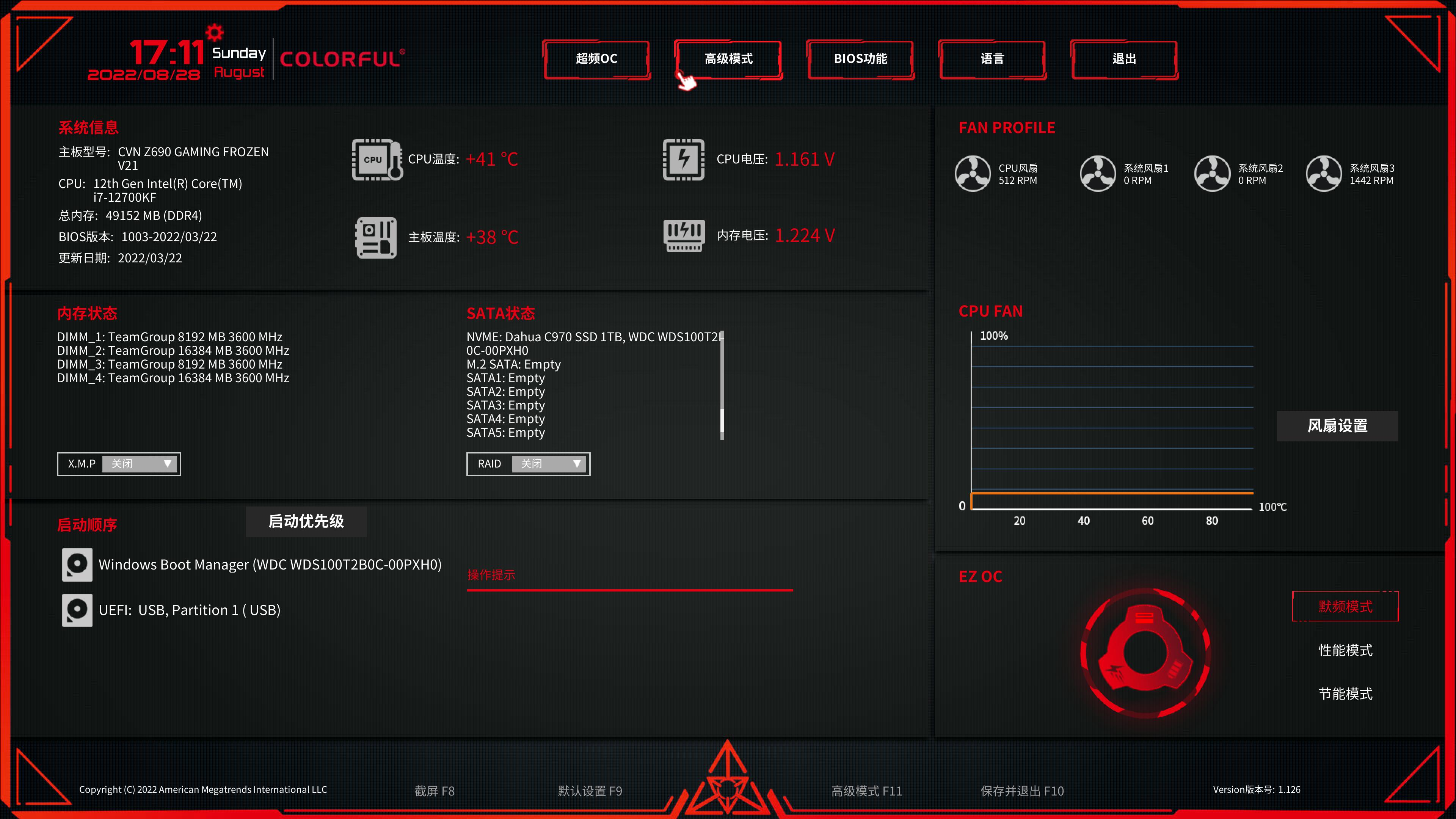Open the X.M.P dropdown

(x=140, y=464)
